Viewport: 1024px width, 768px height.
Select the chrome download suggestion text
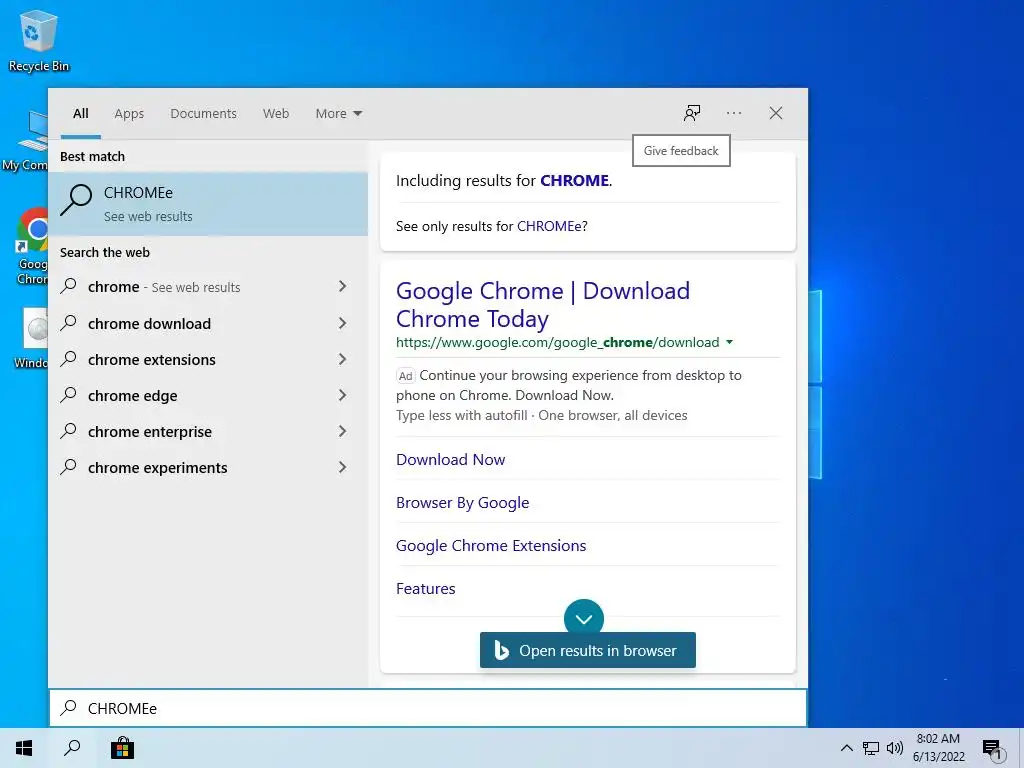[x=149, y=323]
